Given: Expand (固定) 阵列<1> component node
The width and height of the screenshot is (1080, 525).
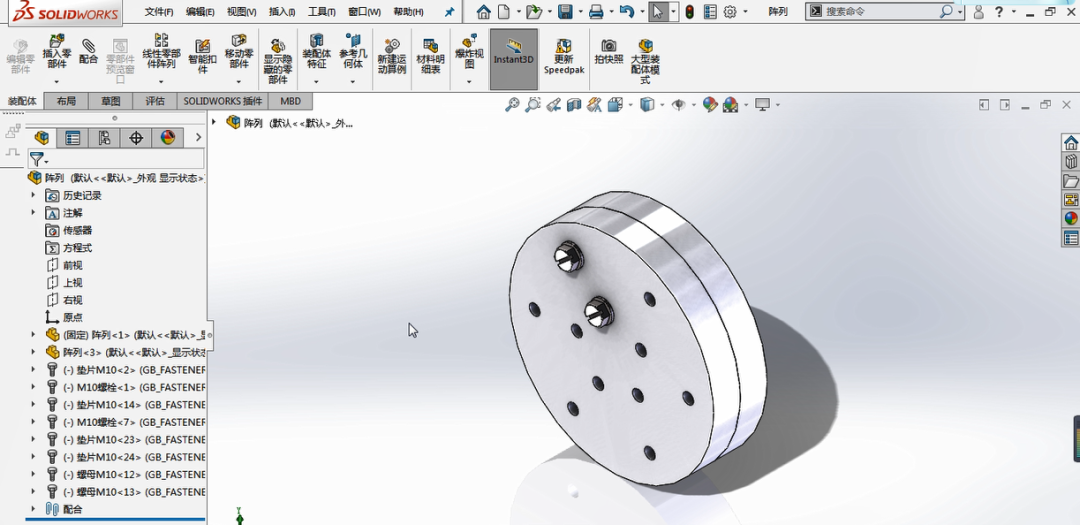Looking at the screenshot, I should point(33,334).
